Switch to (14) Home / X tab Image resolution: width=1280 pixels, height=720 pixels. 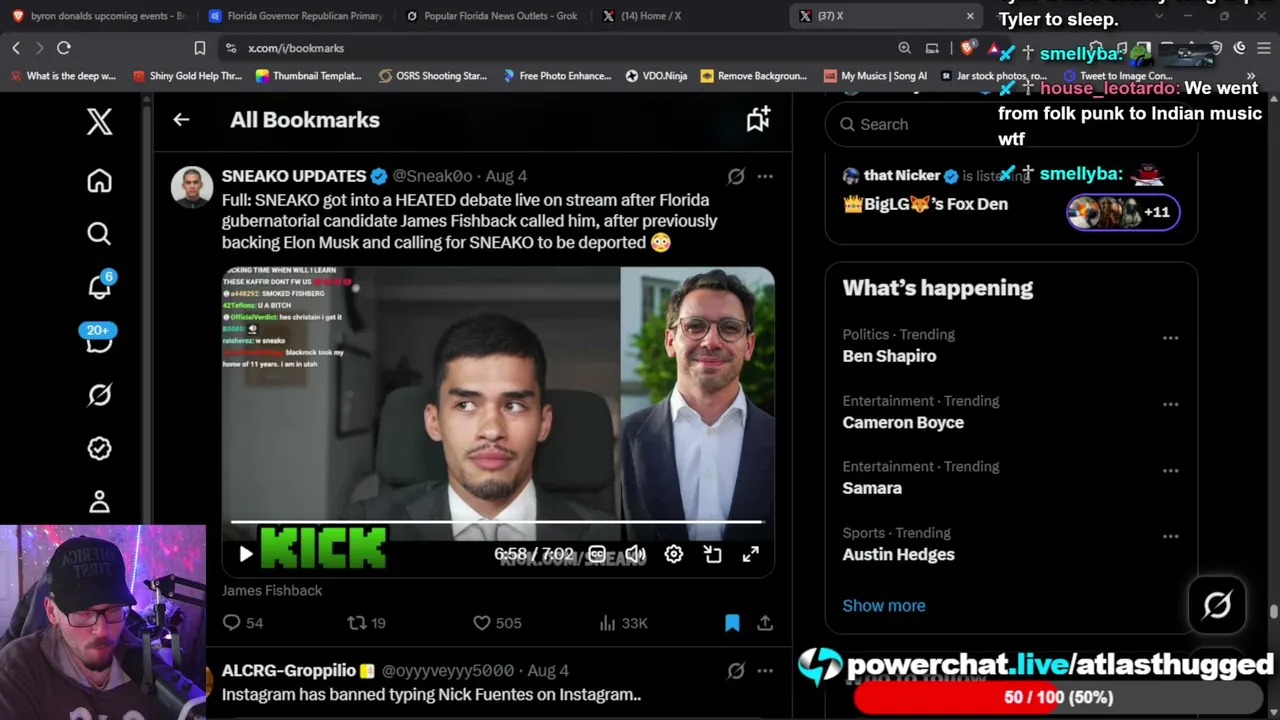pyautogui.click(x=688, y=16)
